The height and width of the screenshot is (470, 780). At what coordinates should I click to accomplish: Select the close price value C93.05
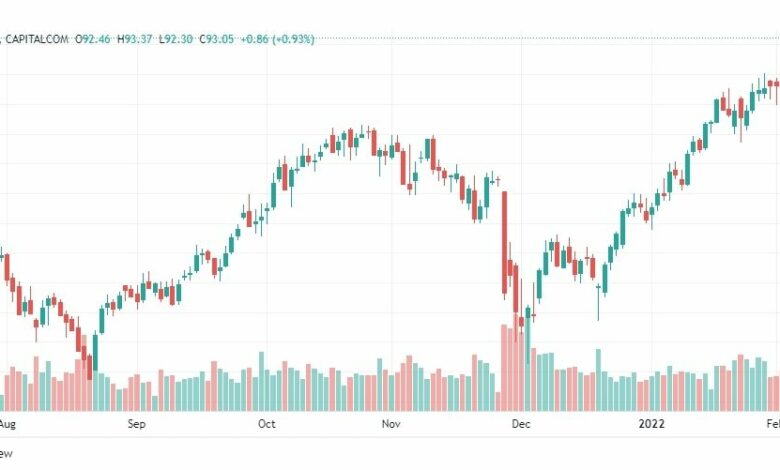(x=216, y=39)
